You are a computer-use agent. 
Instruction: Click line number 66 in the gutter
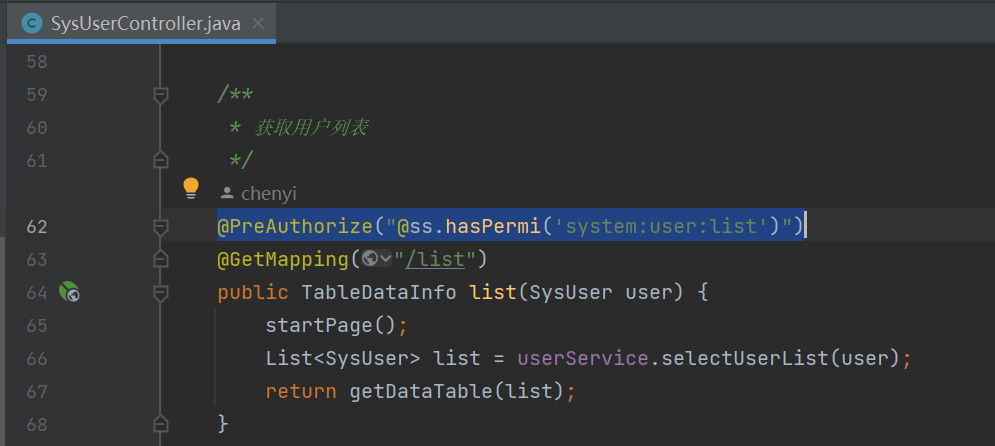point(37,358)
